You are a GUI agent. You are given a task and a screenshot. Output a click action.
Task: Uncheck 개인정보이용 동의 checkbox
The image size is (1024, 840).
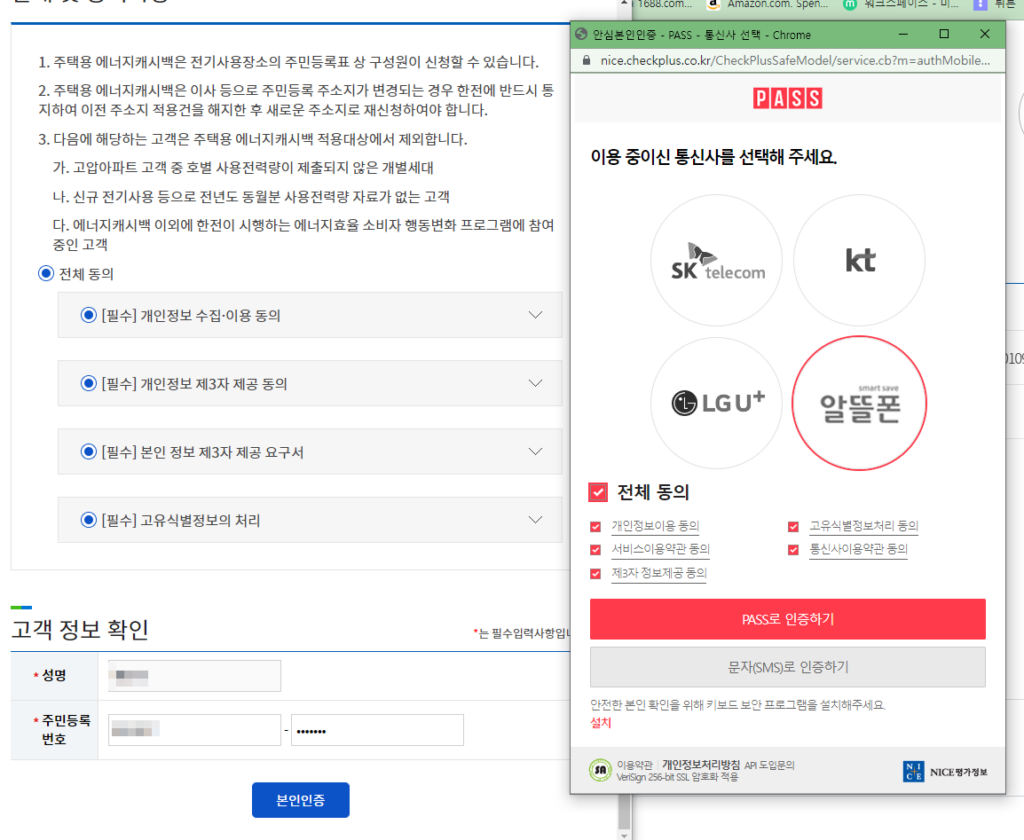(x=595, y=526)
